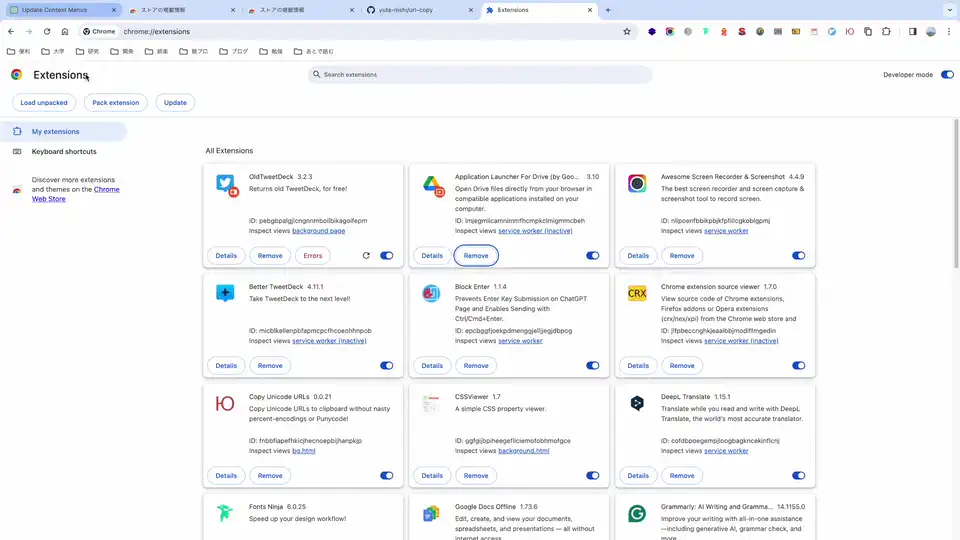
Task: Disable the DeepL Translate toggle
Action: (798, 476)
